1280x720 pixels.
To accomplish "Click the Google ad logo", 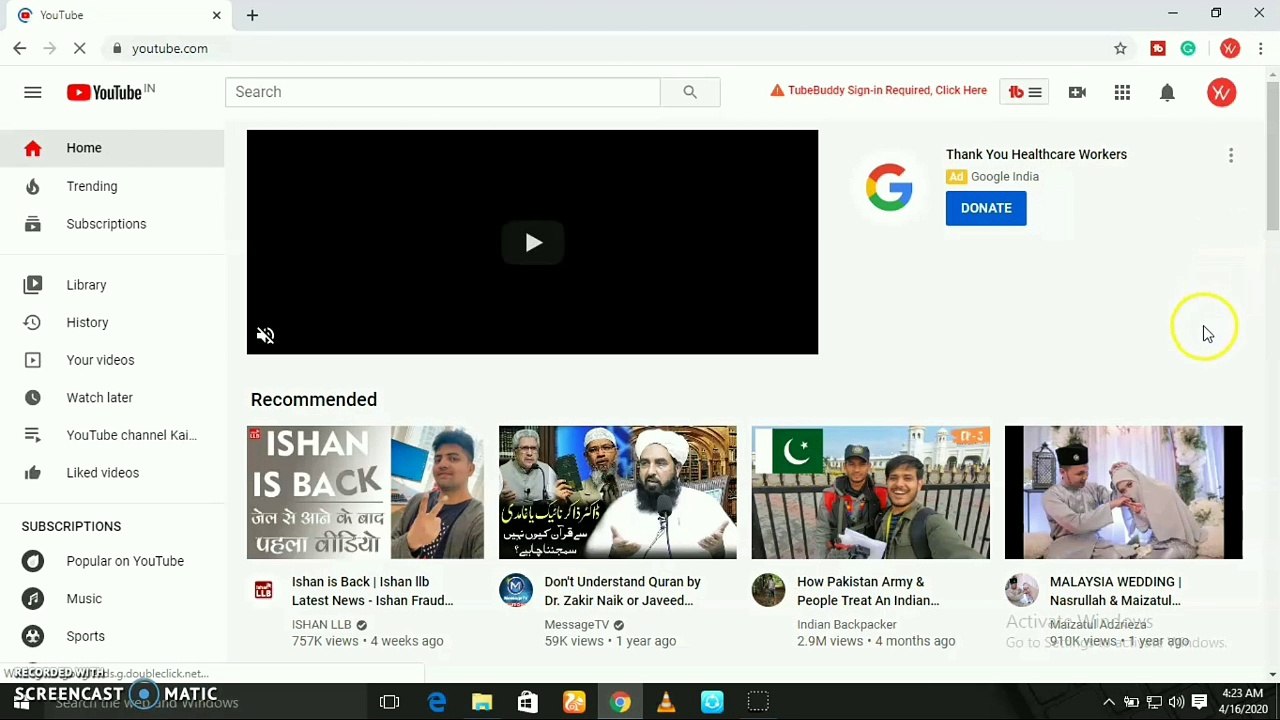I will pos(889,187).
